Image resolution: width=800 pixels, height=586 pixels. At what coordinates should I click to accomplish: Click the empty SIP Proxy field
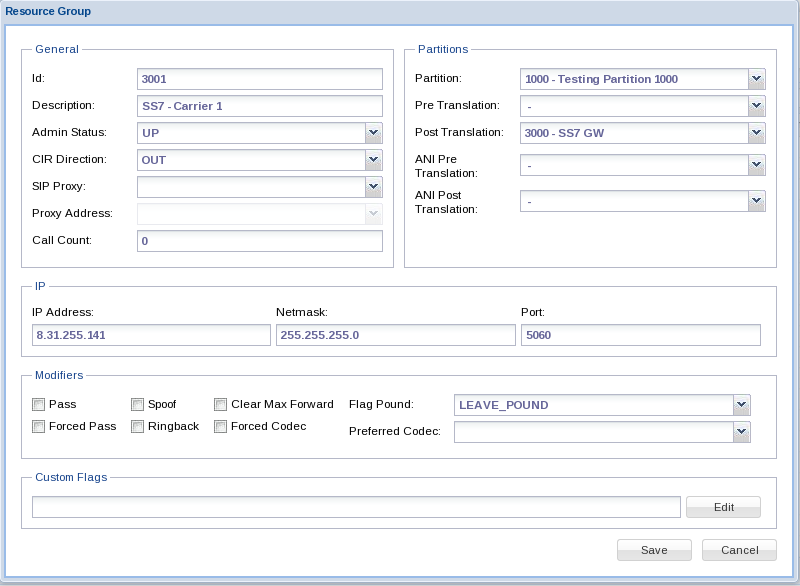tap(252, 187)
